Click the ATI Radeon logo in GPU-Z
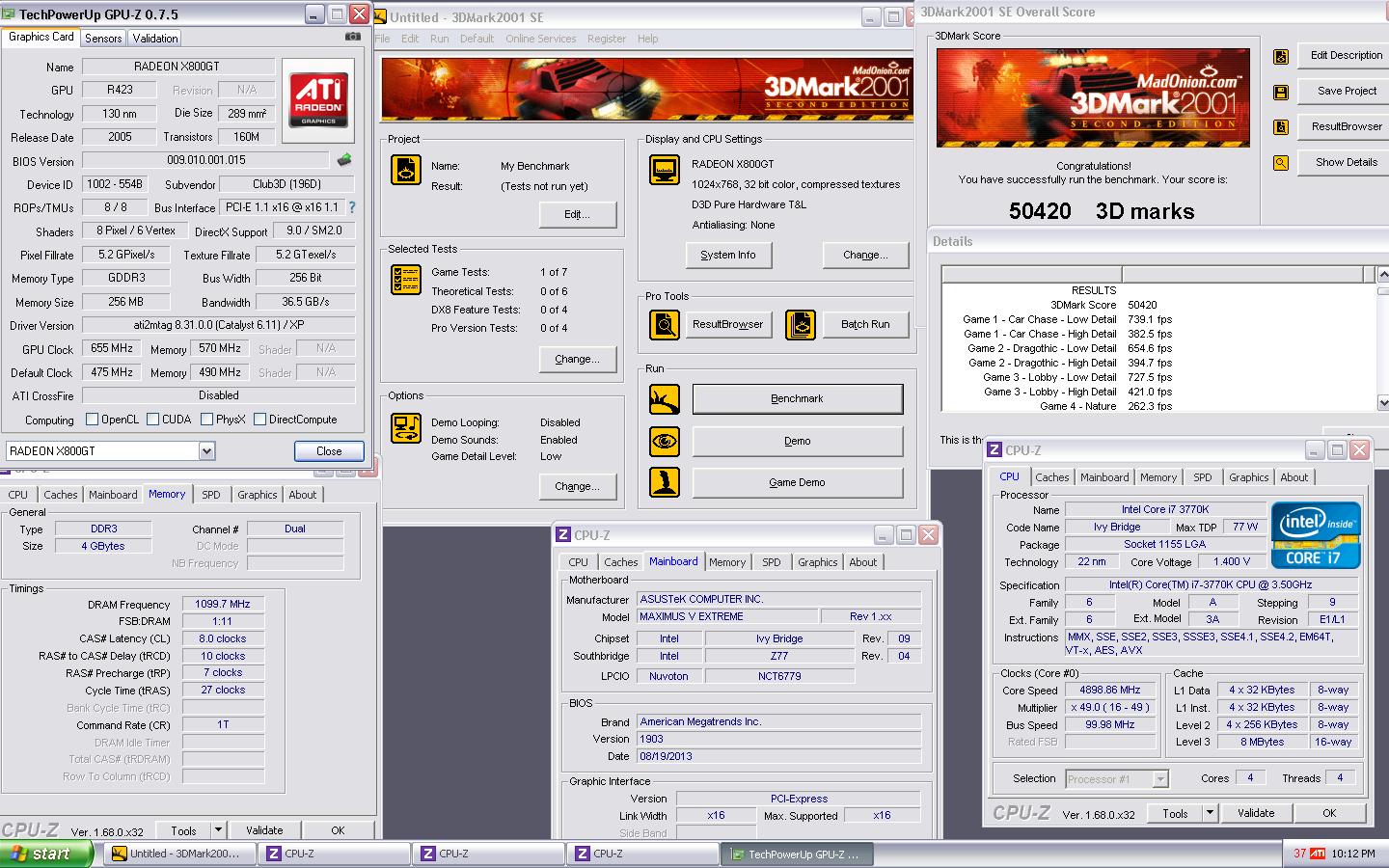The width and height of the screenshot is (1389, 868). [x=318, y=101]
